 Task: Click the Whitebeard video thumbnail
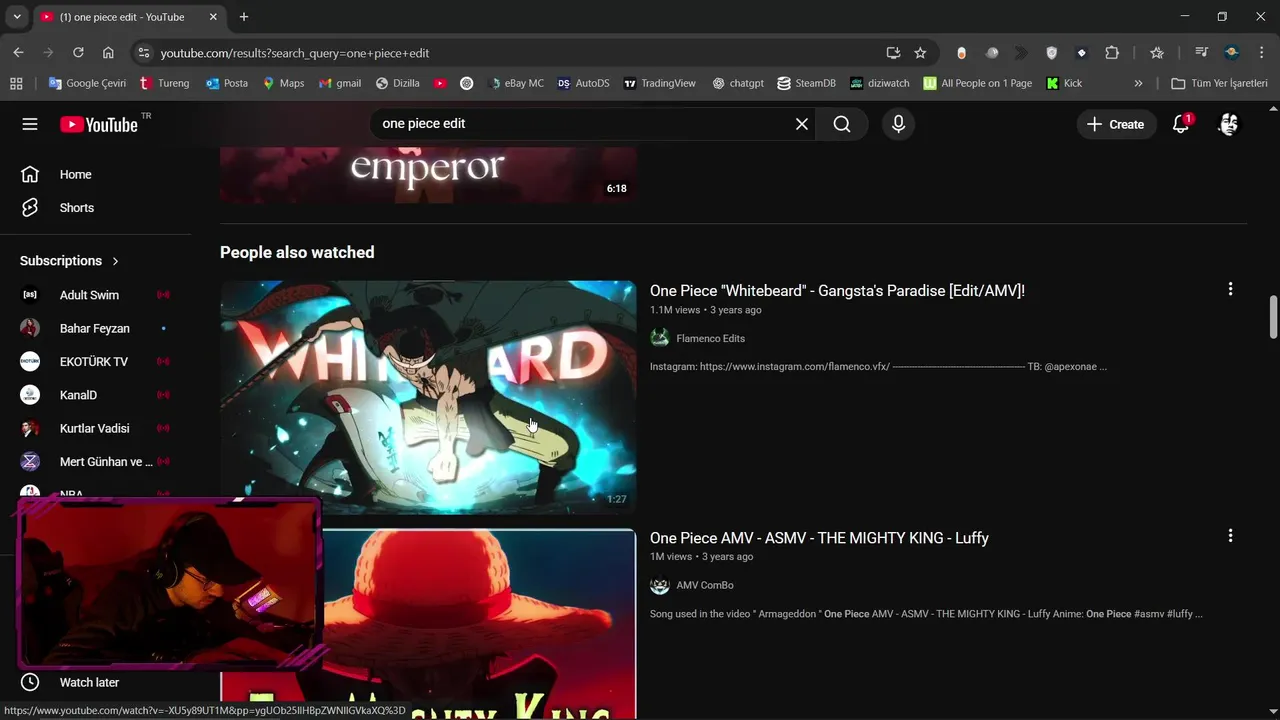pos(428,397)
